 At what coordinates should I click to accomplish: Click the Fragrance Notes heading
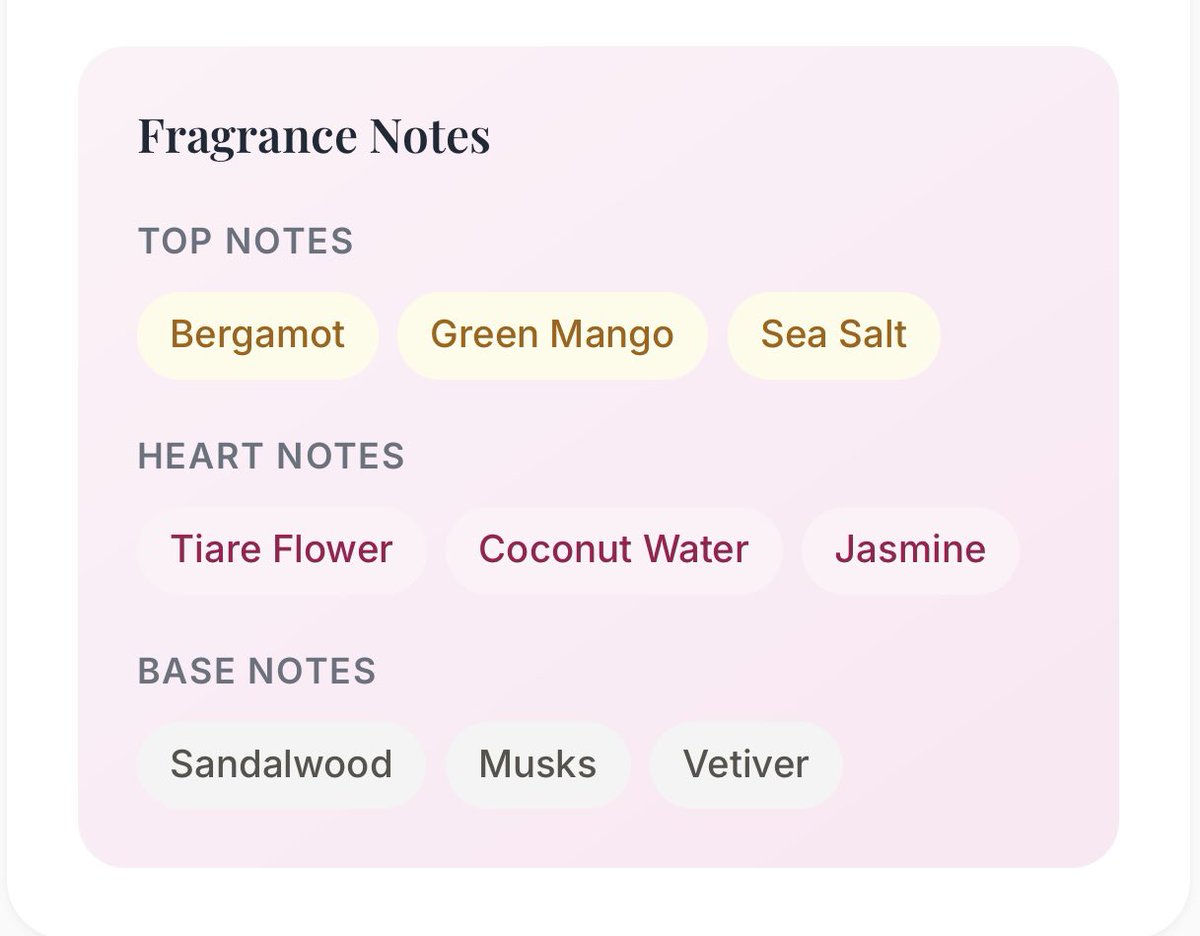tap(314, 136)
